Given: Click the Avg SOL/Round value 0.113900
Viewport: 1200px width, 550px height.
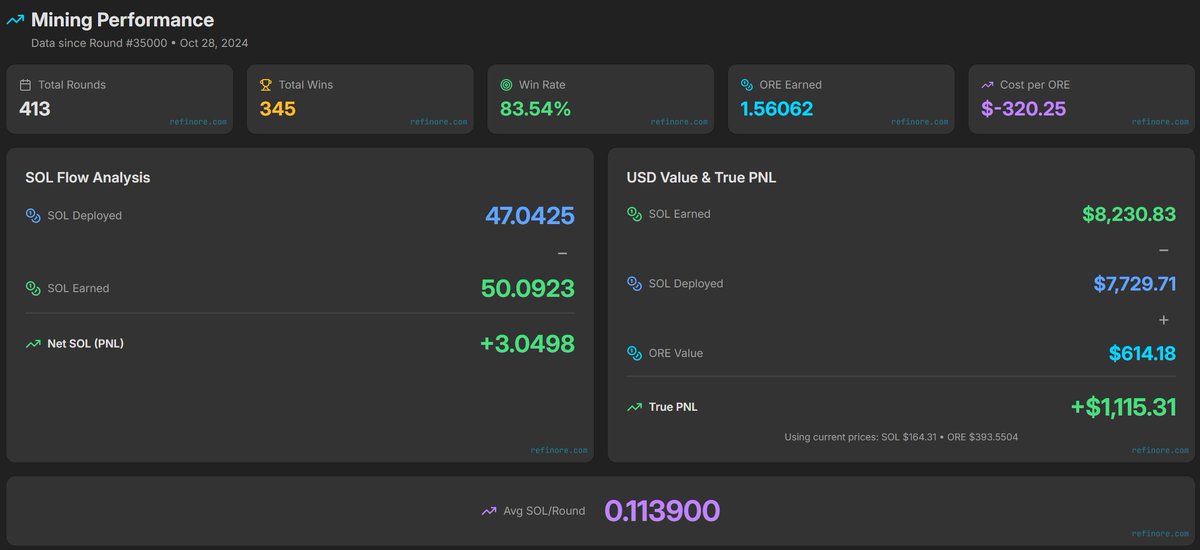Looking at the screenshot, I should tap(662, 511).
